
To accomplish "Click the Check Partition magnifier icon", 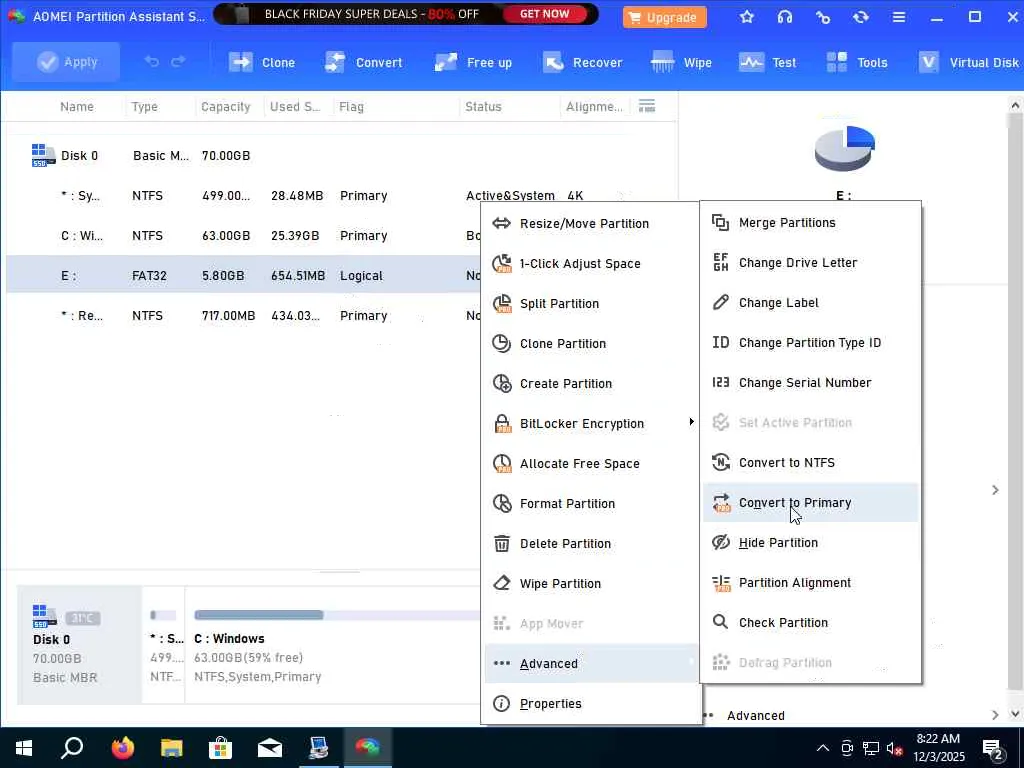I will (x=720, y=622).
